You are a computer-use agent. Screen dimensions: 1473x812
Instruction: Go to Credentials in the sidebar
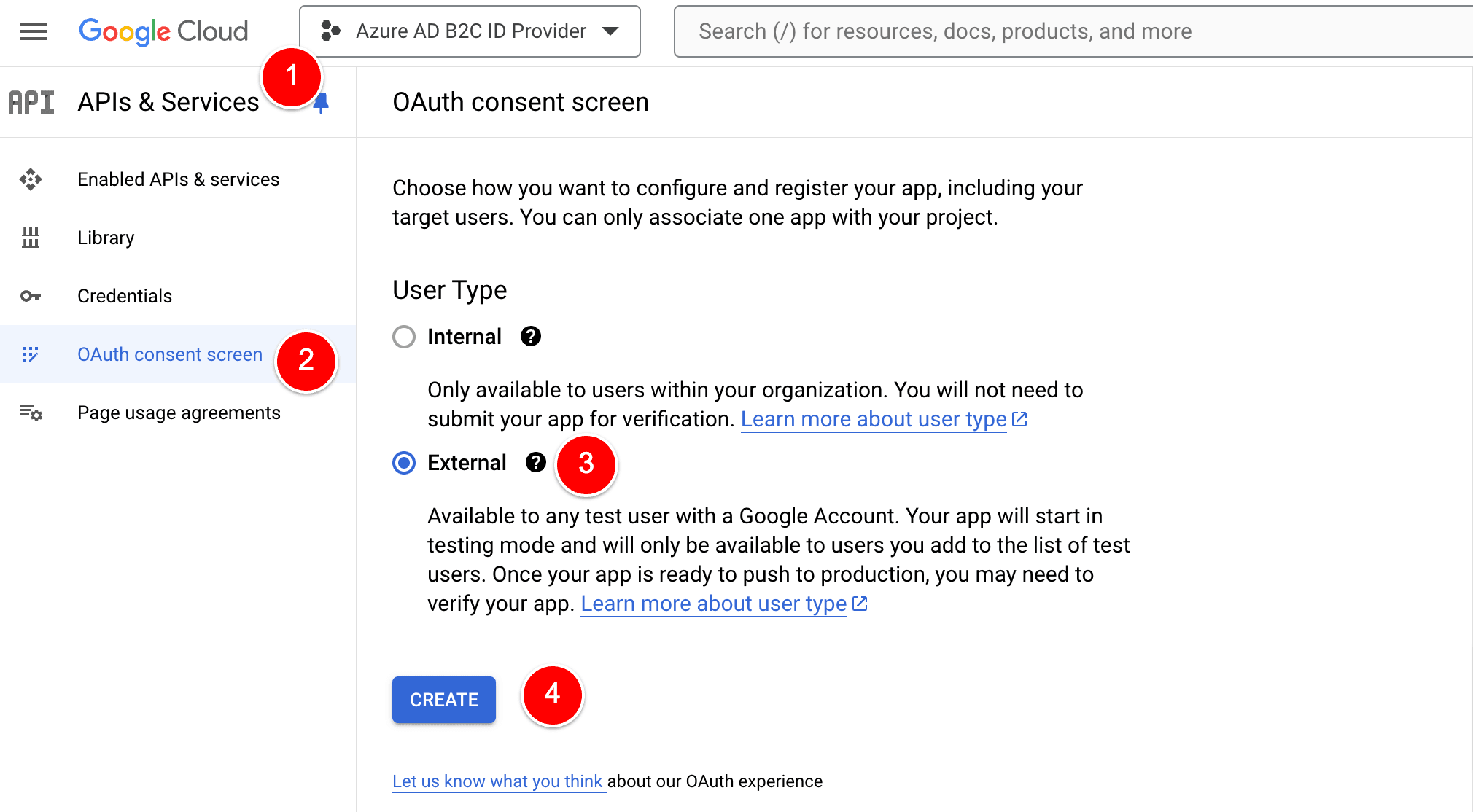tap(125, 296)
